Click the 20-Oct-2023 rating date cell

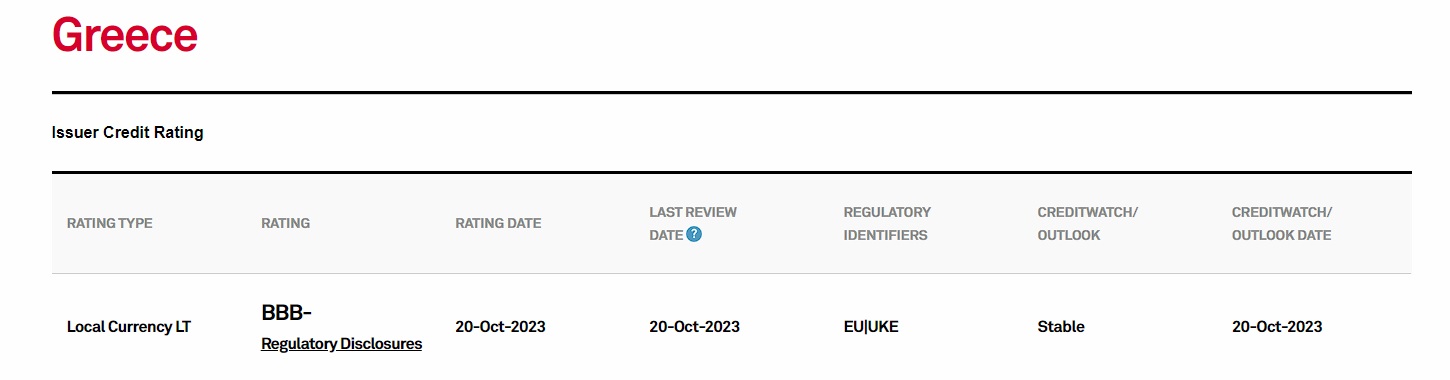[x=500, y=327]
